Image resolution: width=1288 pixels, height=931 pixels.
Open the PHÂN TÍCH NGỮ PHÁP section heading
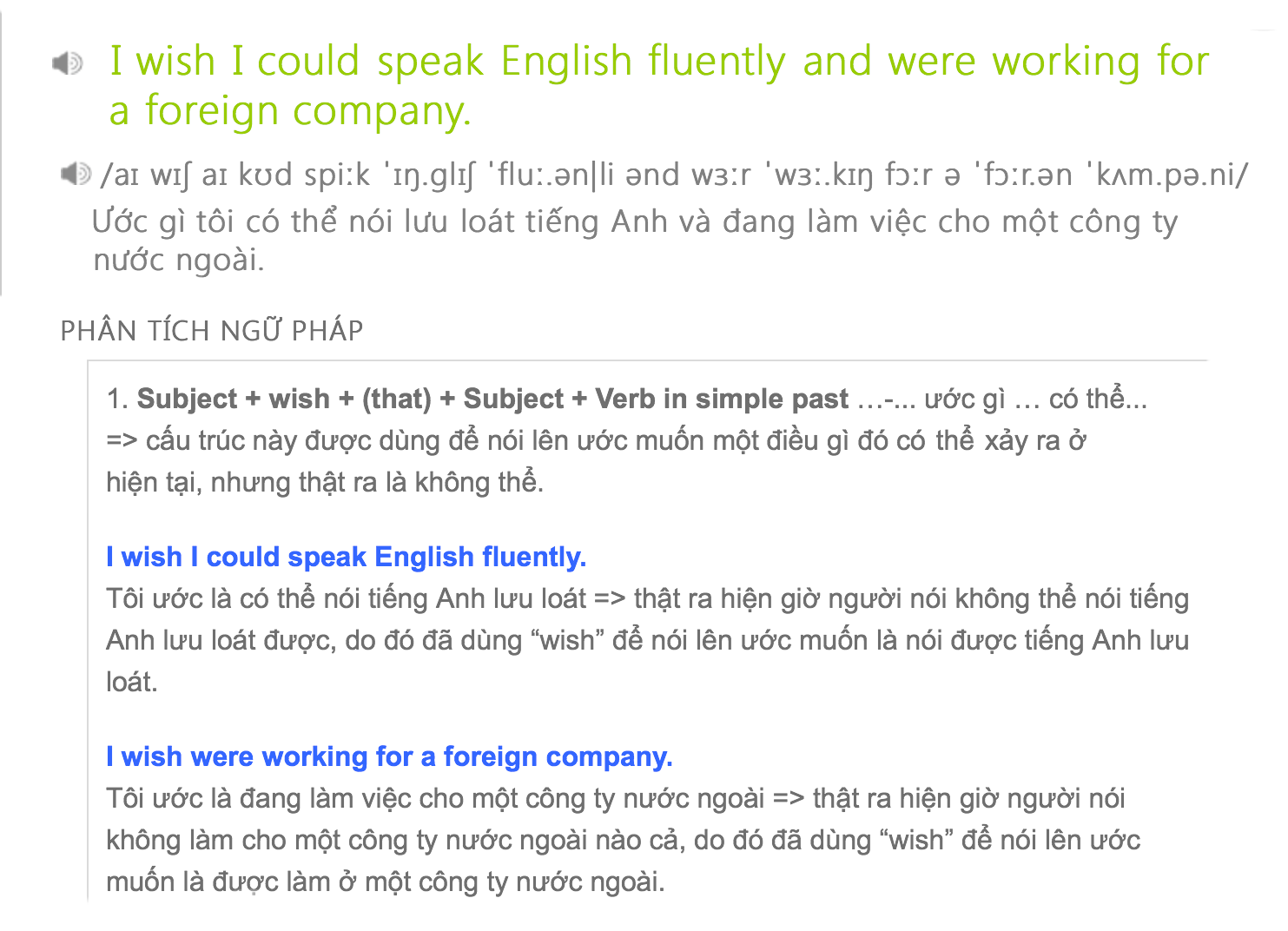[x=212, y=331]
